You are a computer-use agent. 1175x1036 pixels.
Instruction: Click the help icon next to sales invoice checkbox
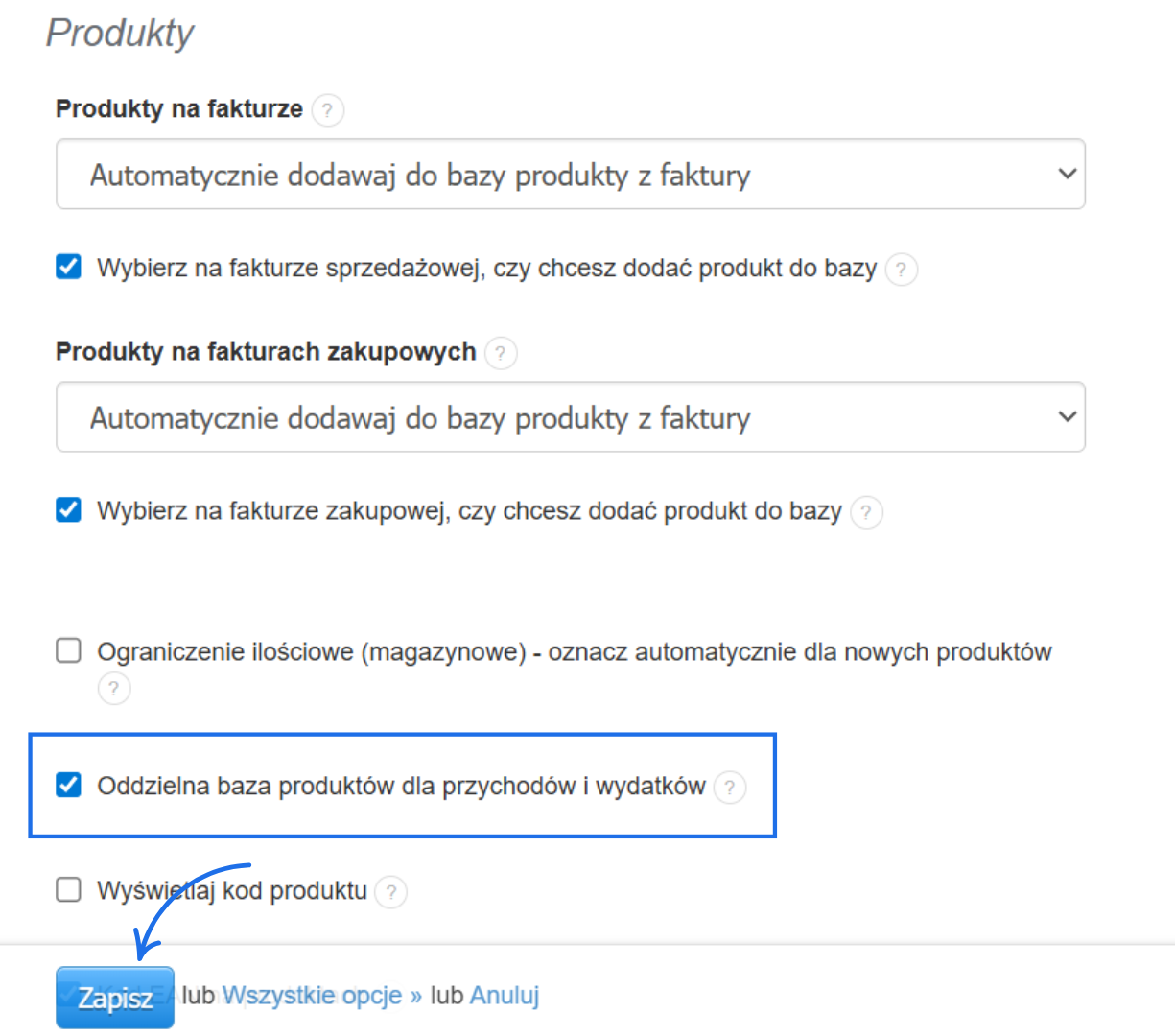point(901,270)
